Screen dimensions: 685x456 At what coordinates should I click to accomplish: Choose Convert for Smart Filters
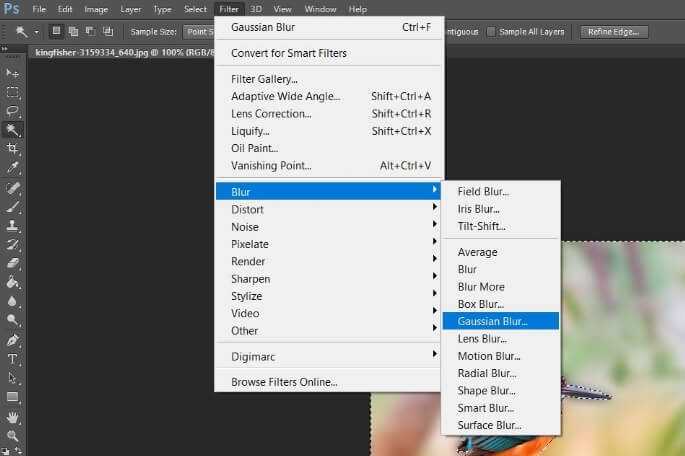click(x=327, y=53)
